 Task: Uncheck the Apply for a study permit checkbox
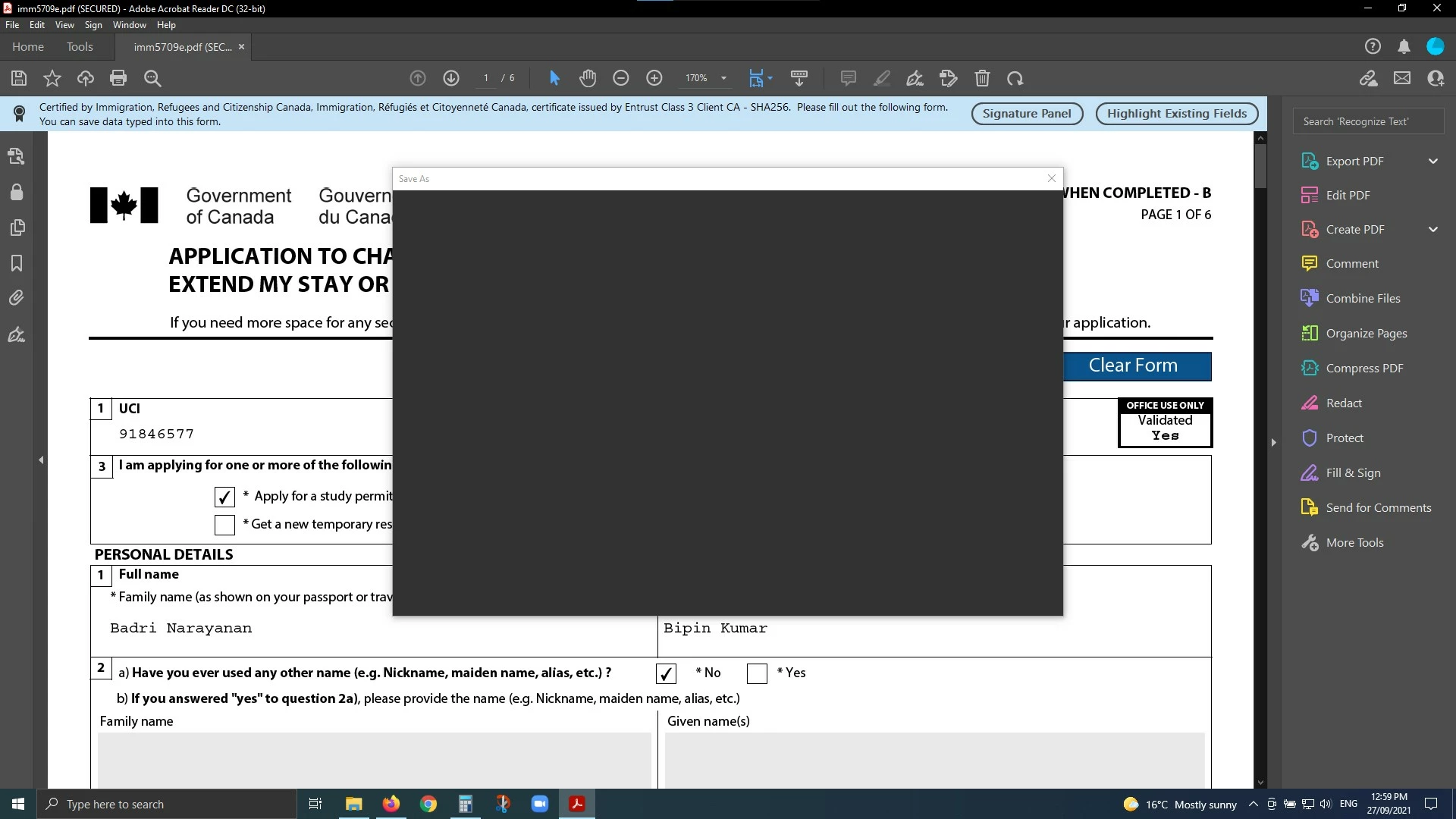point(224,497)
